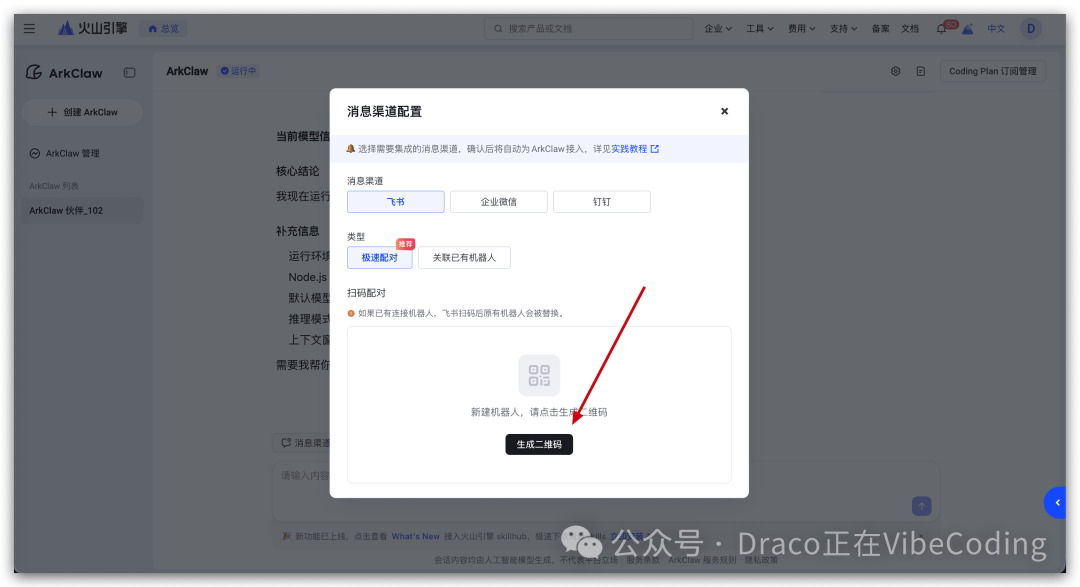The height and width of the screenshot is (587, 1080).
Task: Click the 生成二维码 button
Action: point(539,443)
